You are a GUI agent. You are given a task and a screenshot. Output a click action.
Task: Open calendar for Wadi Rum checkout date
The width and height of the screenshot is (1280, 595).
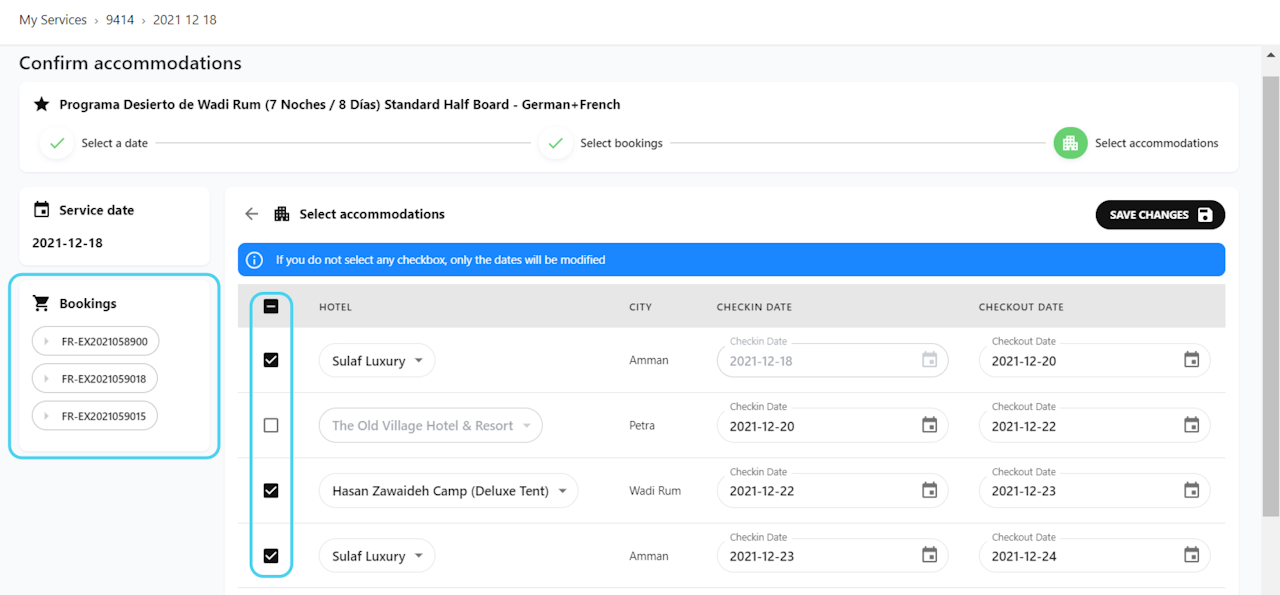1191,490
